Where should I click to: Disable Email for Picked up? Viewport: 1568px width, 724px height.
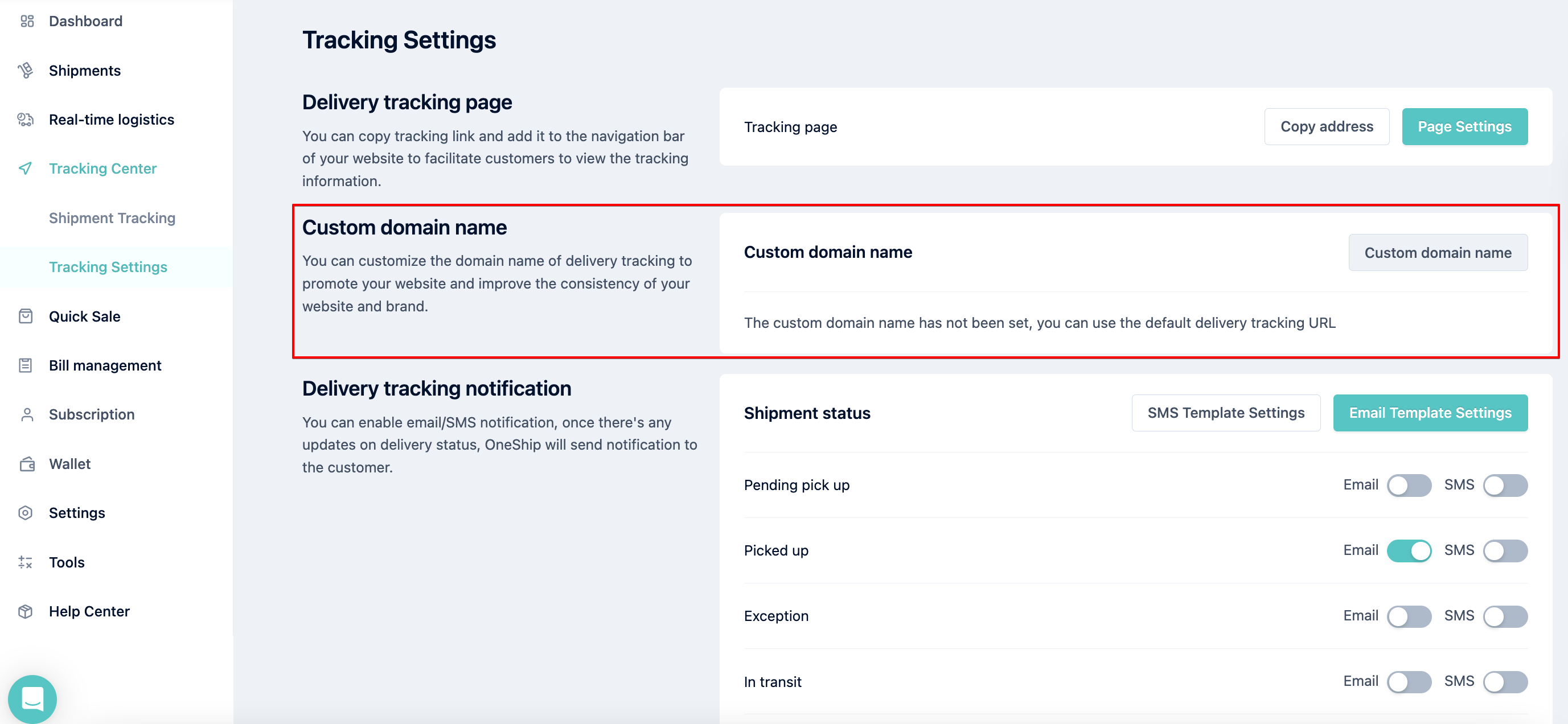point(1409,550)
